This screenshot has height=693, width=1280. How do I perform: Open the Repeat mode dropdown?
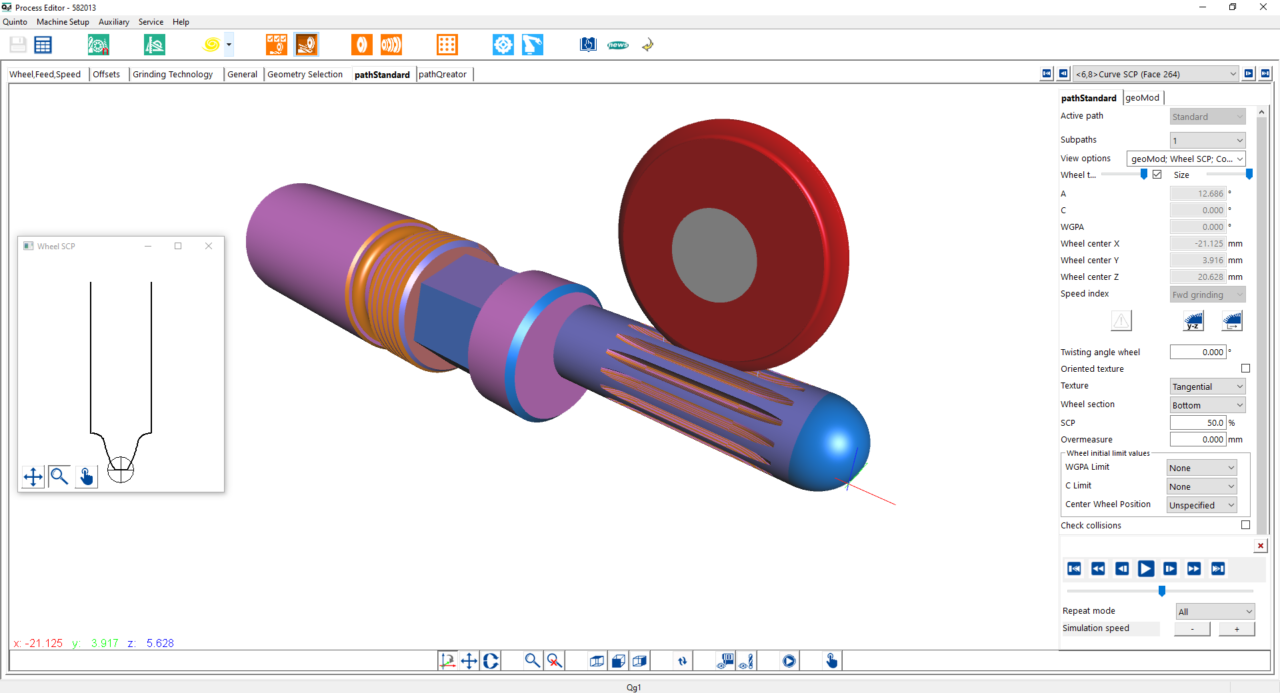1215,611
